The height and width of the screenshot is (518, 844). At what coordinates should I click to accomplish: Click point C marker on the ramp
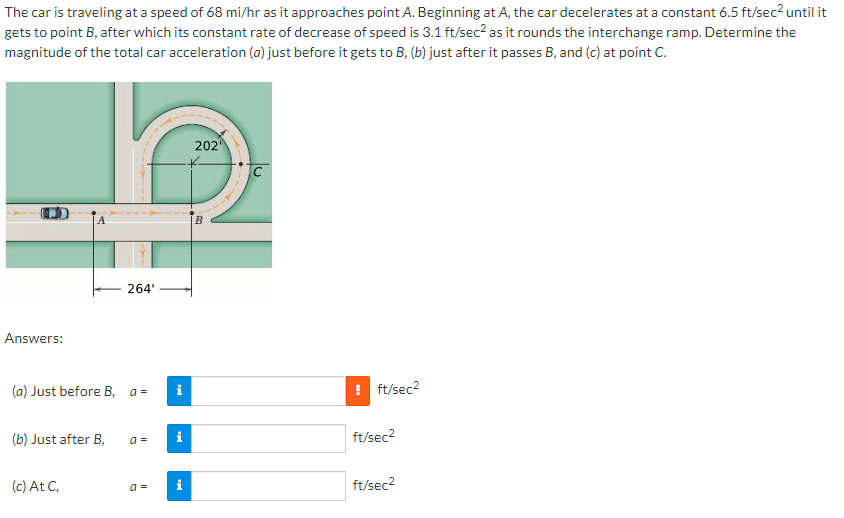pos(241,164)
